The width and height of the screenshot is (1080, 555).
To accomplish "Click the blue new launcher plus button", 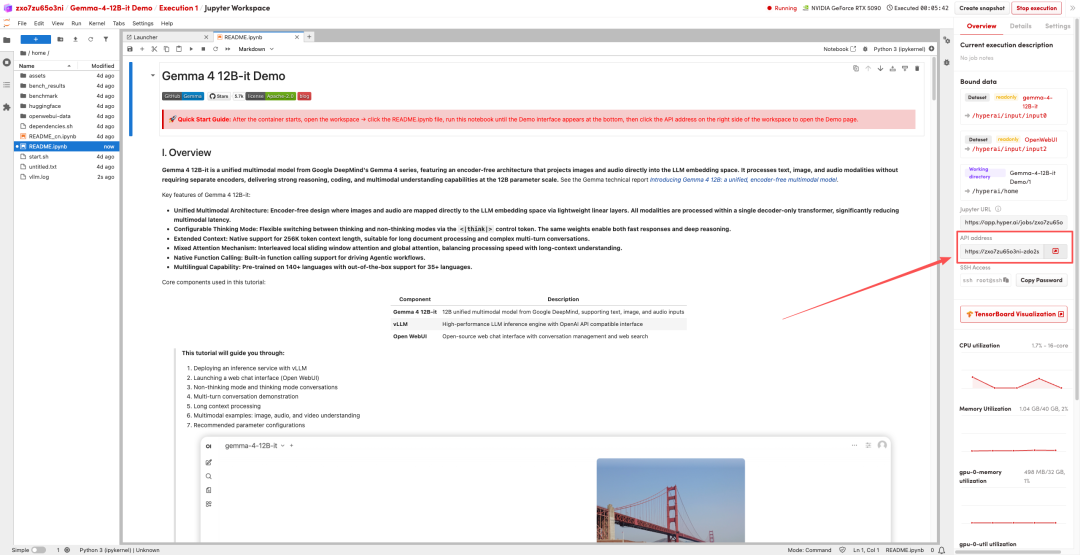I will [x=36, y=39].
